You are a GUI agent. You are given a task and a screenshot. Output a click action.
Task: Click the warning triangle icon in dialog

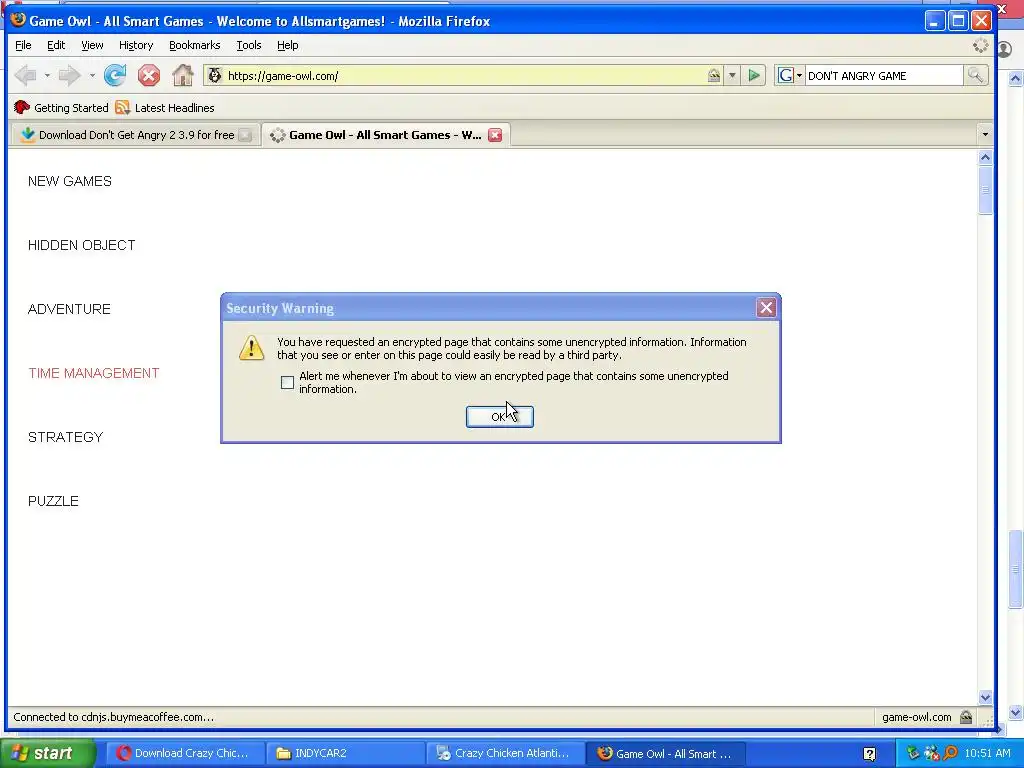(x=251, y=348)
